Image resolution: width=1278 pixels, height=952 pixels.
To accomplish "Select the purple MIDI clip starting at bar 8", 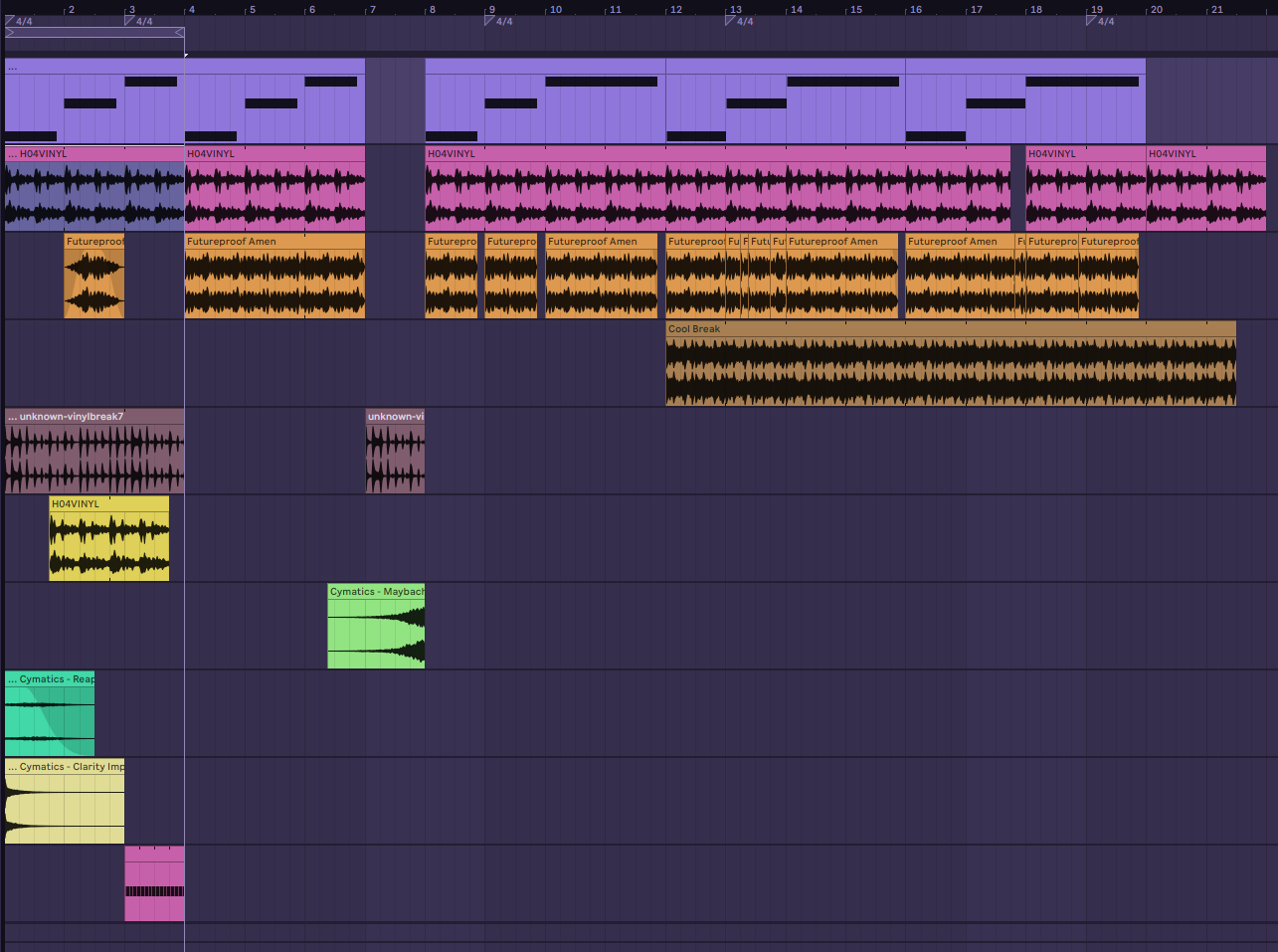I will tap(545, 101).
